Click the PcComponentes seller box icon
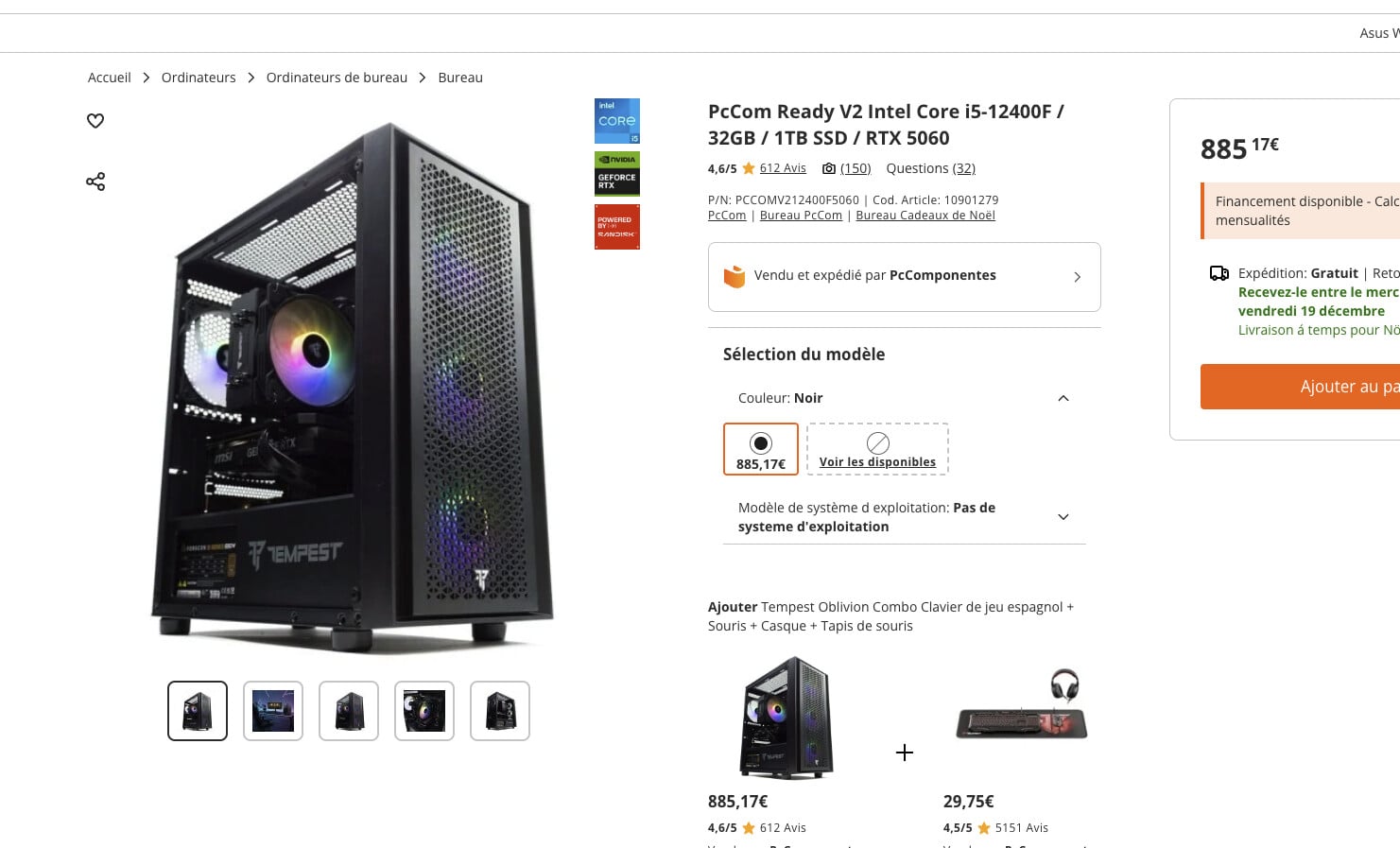 [735, 276]
